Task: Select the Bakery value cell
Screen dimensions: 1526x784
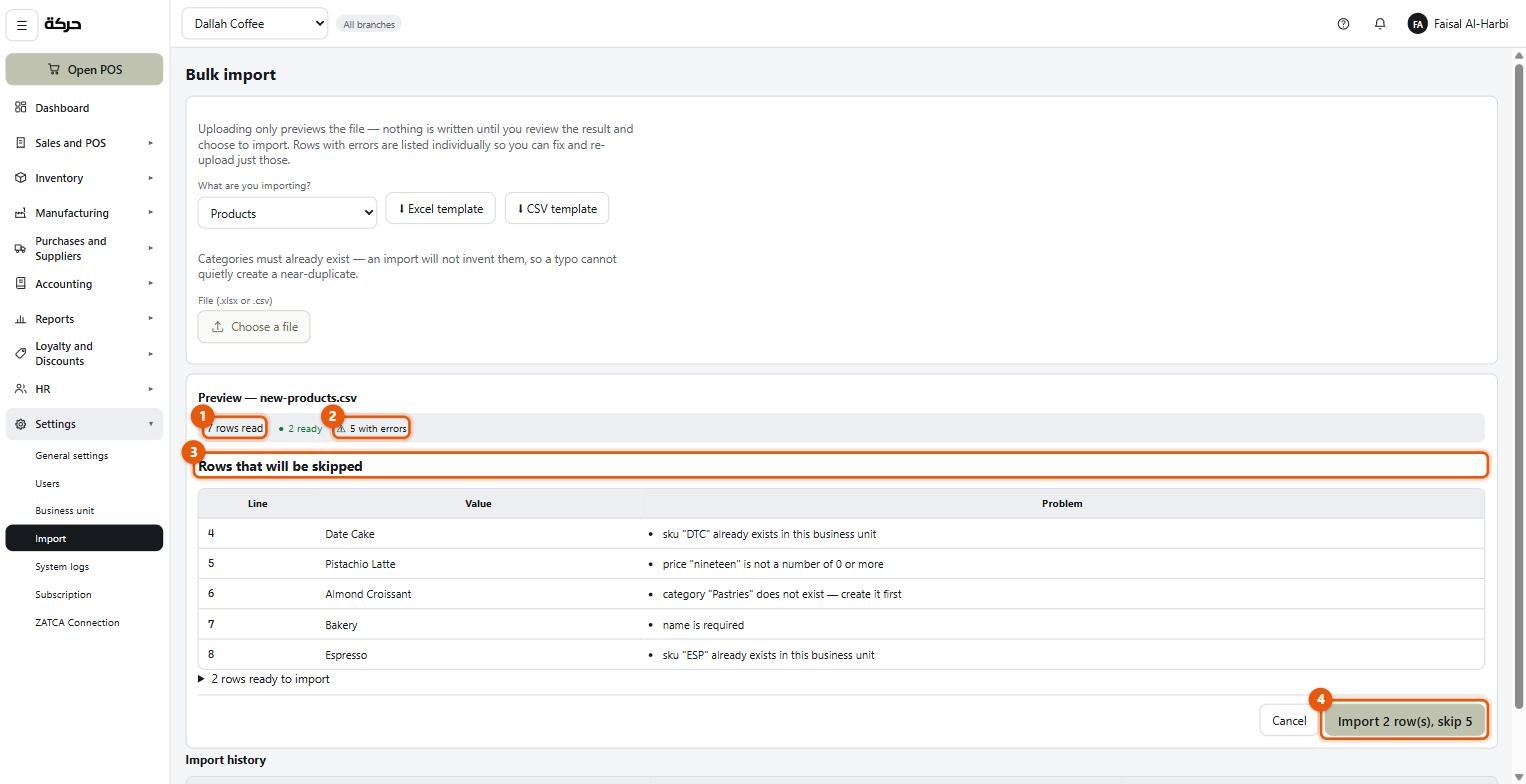Action: click(341, 625)
